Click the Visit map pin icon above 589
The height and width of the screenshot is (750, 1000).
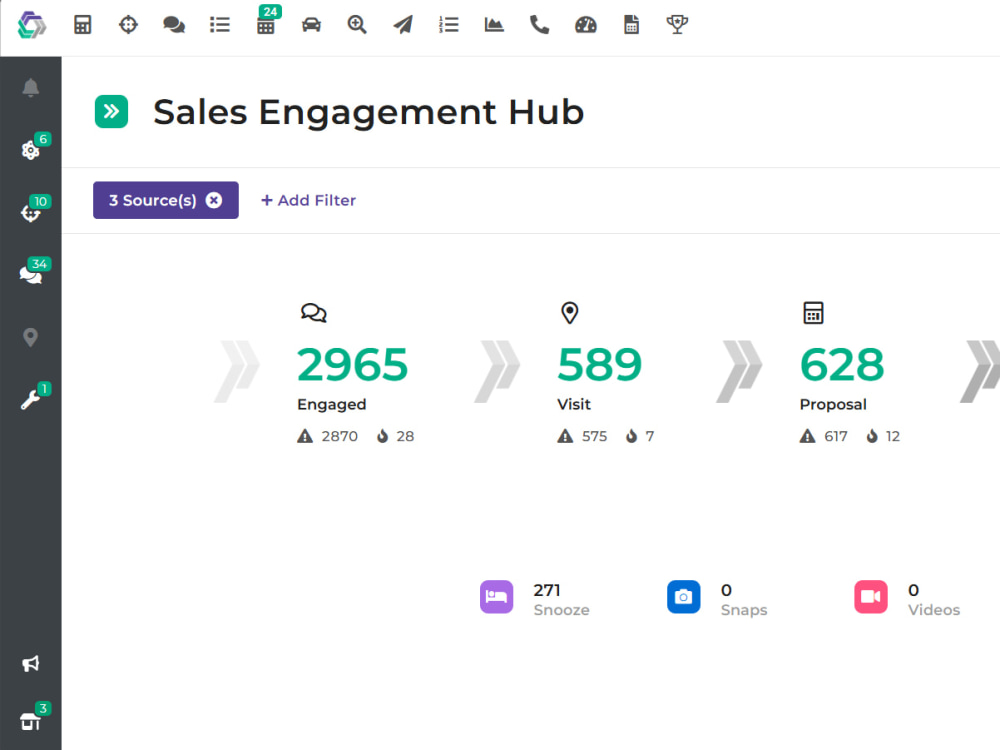click(x=570, y=313)
